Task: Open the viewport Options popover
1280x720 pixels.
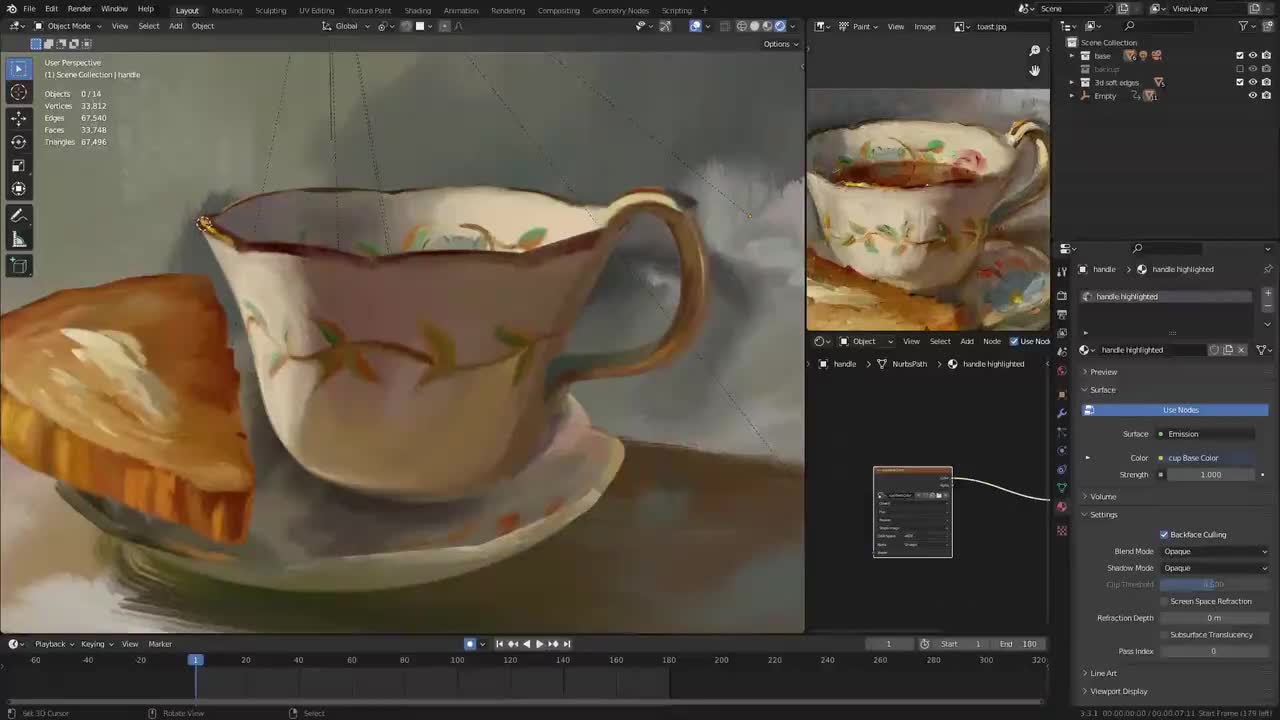Action: click(x=780, y=44)
